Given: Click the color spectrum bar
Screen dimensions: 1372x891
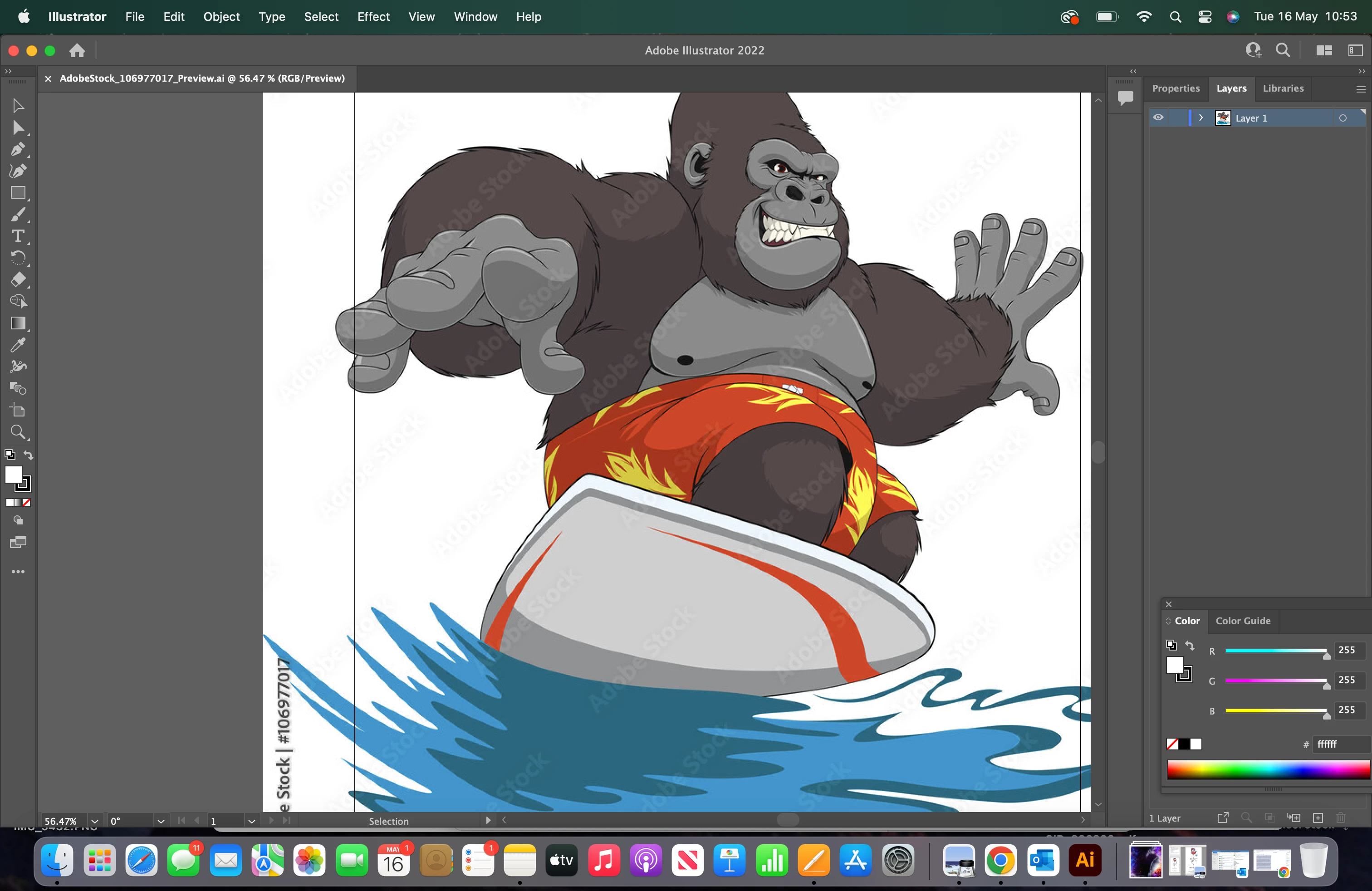Looking at the screenshot, I should coord(1267,769).
